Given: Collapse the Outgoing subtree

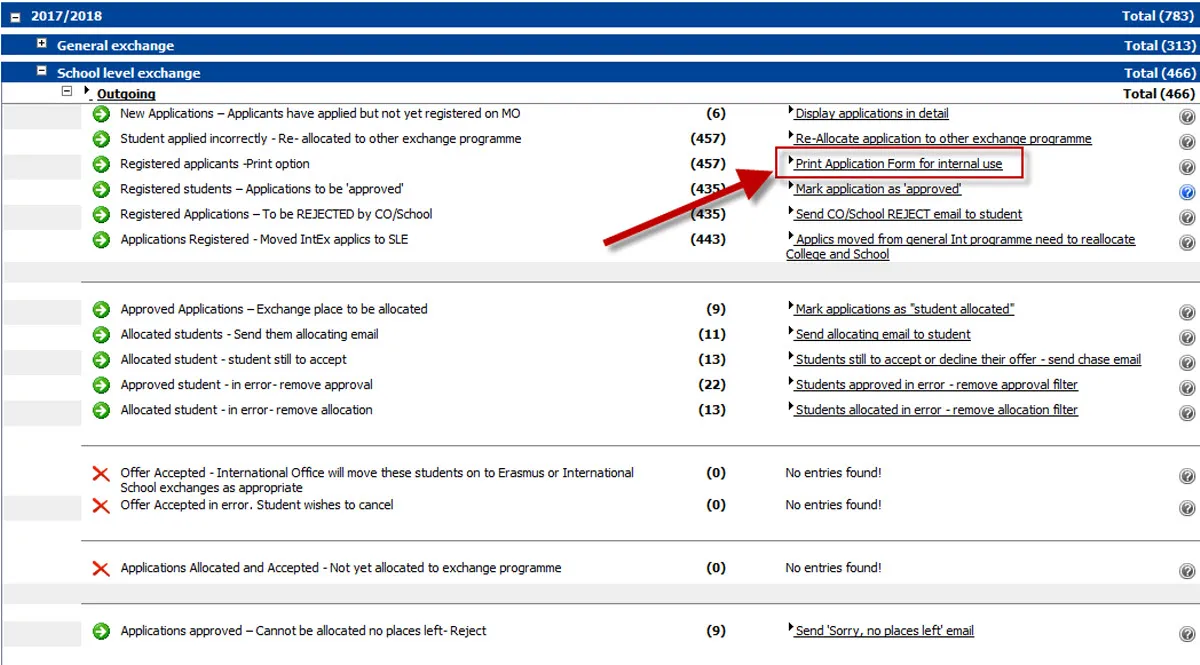Looking at the screenshot, I should [67, 90].
